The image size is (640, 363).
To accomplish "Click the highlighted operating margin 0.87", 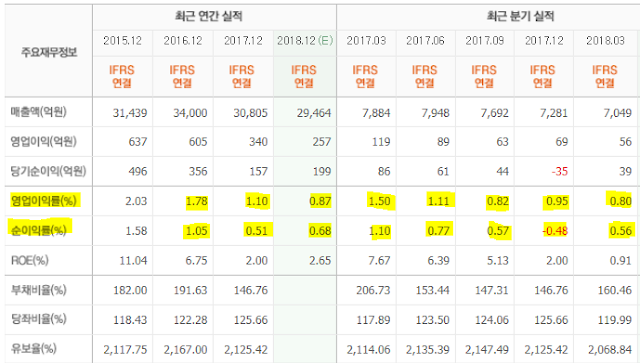I will pyautogui.click(x=320, y=201).
